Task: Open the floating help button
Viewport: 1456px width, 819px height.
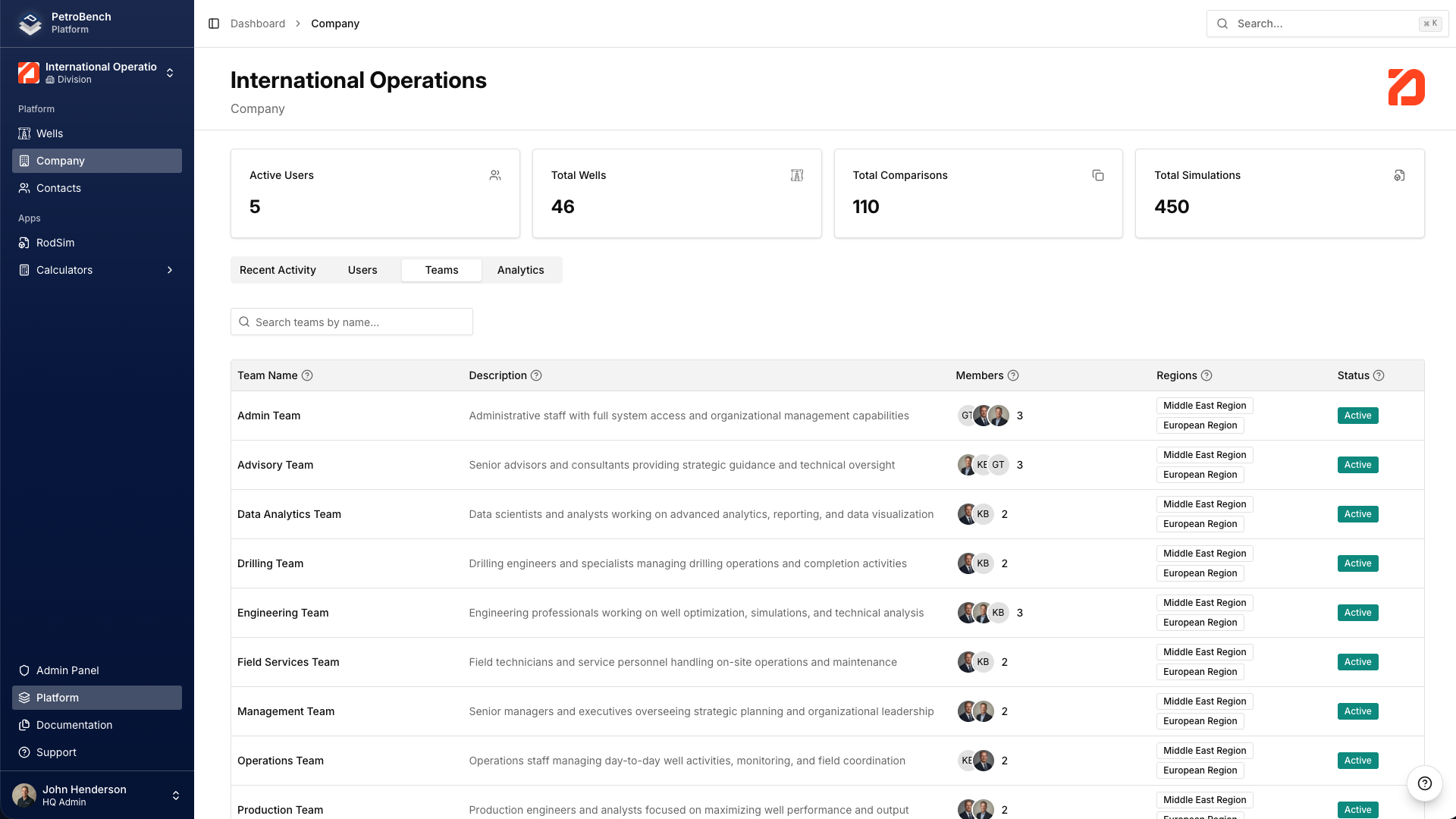Action: pos(1424,783)
